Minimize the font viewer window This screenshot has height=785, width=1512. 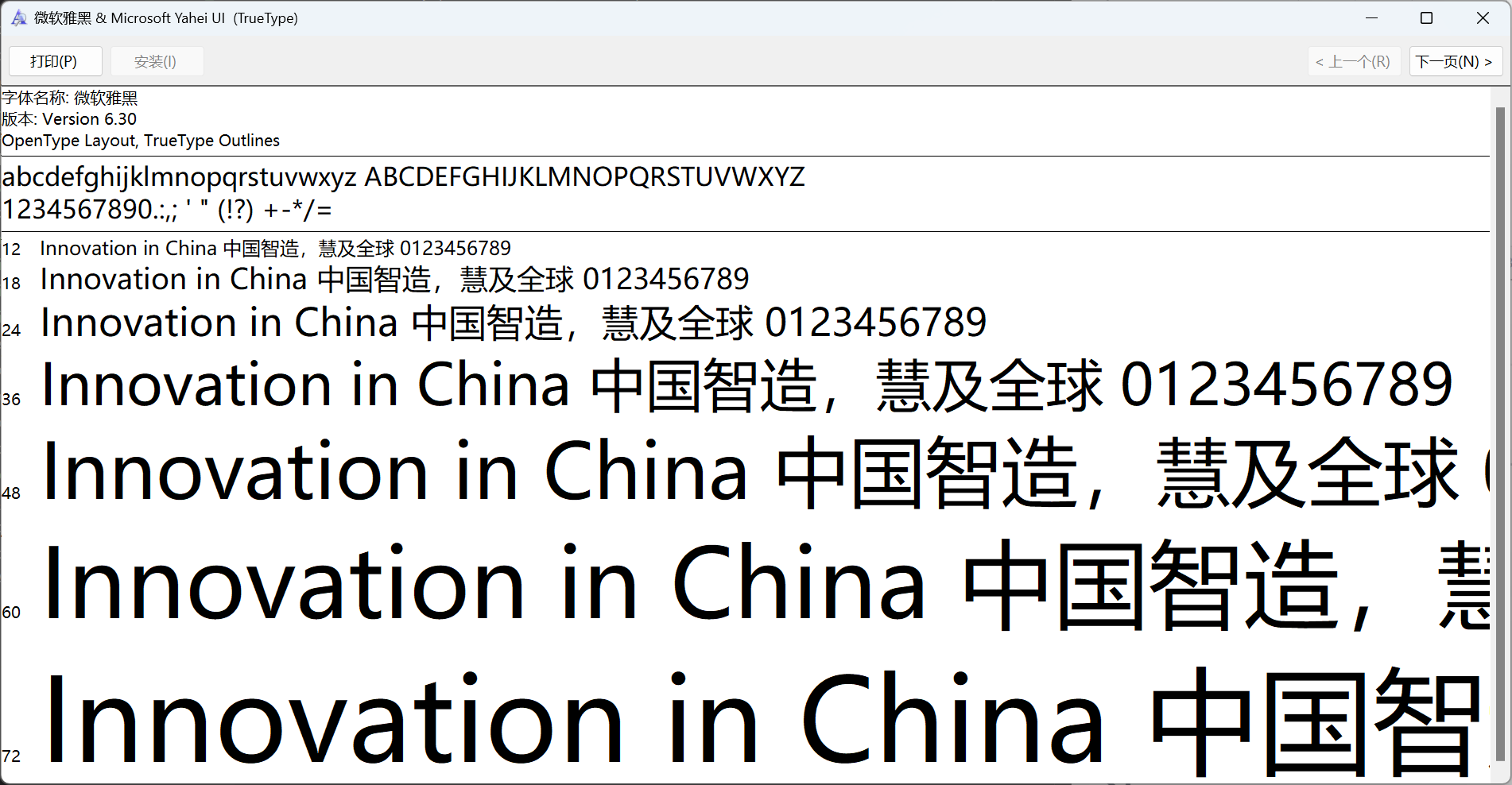coord(1371,17)
